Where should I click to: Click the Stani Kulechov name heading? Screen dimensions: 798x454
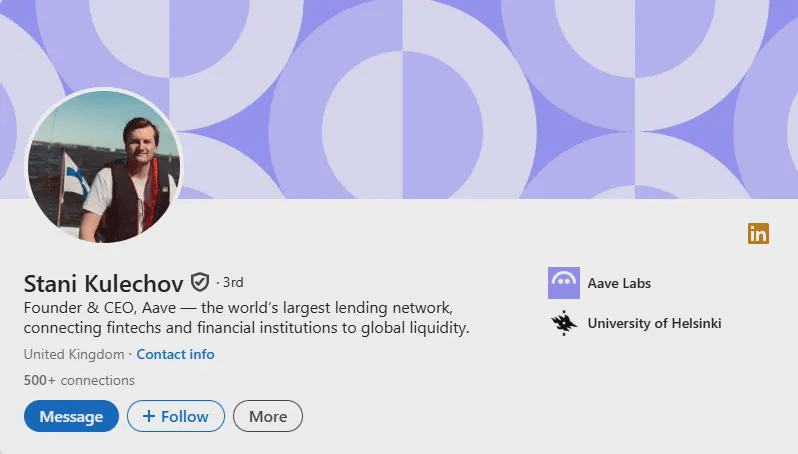103,283
